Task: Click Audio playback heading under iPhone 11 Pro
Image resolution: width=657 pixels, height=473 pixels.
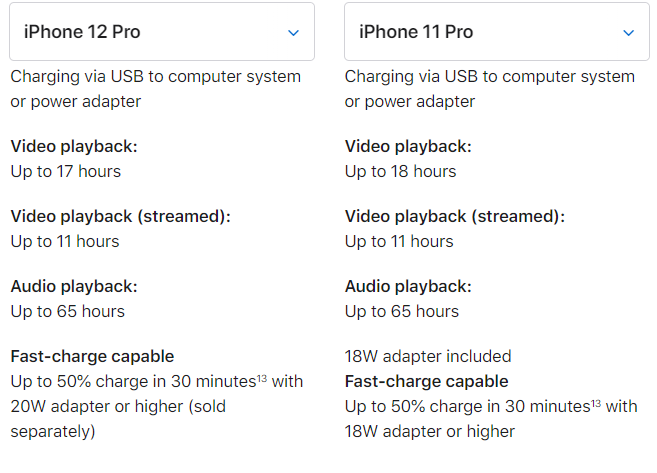Action: pos(408,286)
